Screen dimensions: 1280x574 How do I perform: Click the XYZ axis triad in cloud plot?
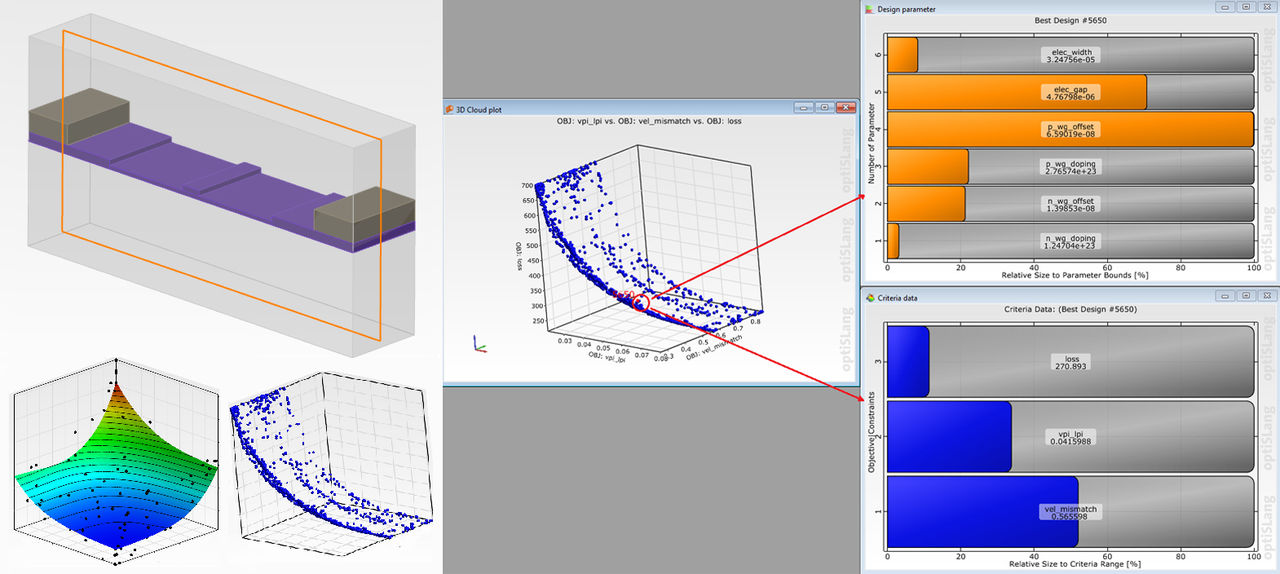[x=480, y=345]
